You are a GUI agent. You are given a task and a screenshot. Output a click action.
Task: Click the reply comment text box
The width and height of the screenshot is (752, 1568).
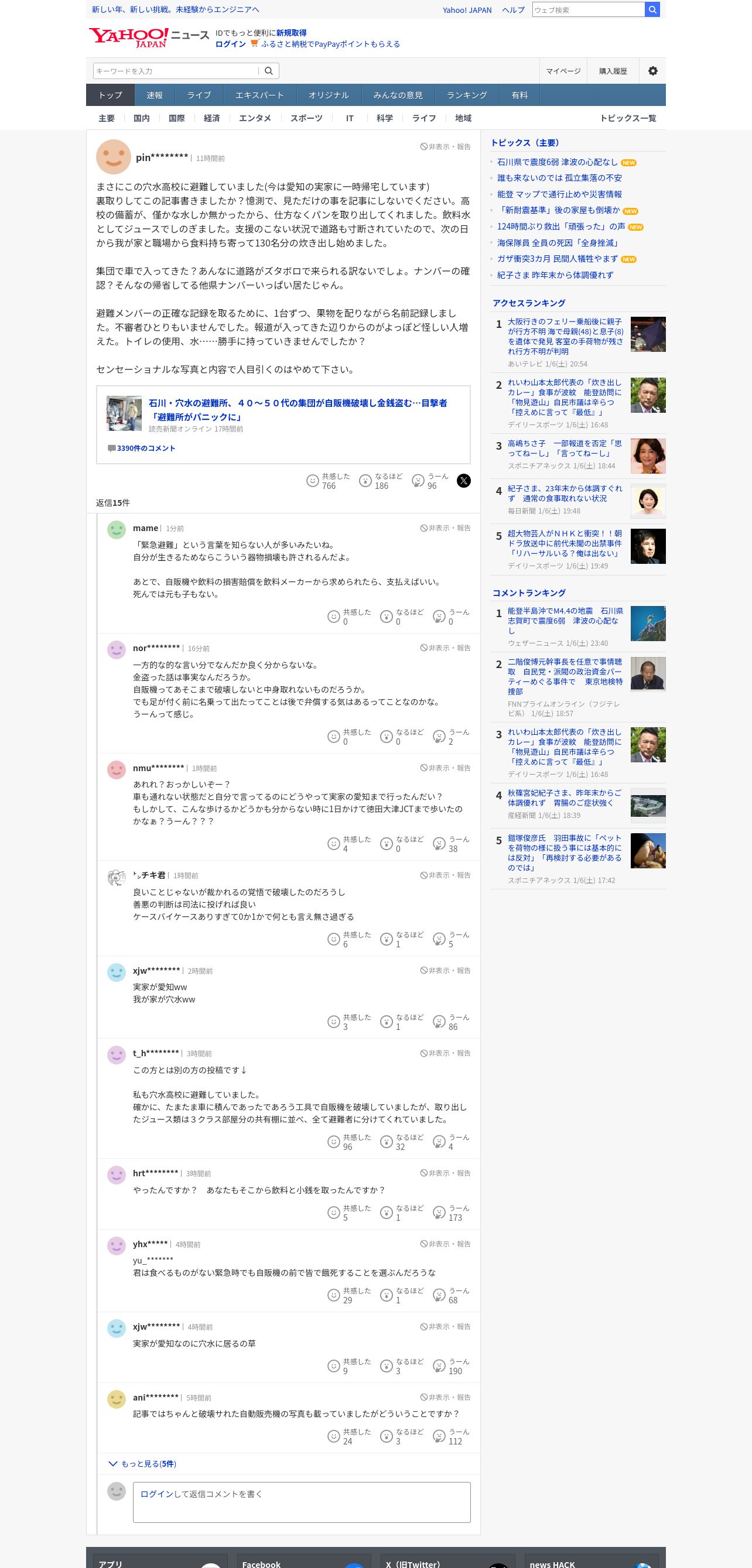click(x=302, y=1502)
